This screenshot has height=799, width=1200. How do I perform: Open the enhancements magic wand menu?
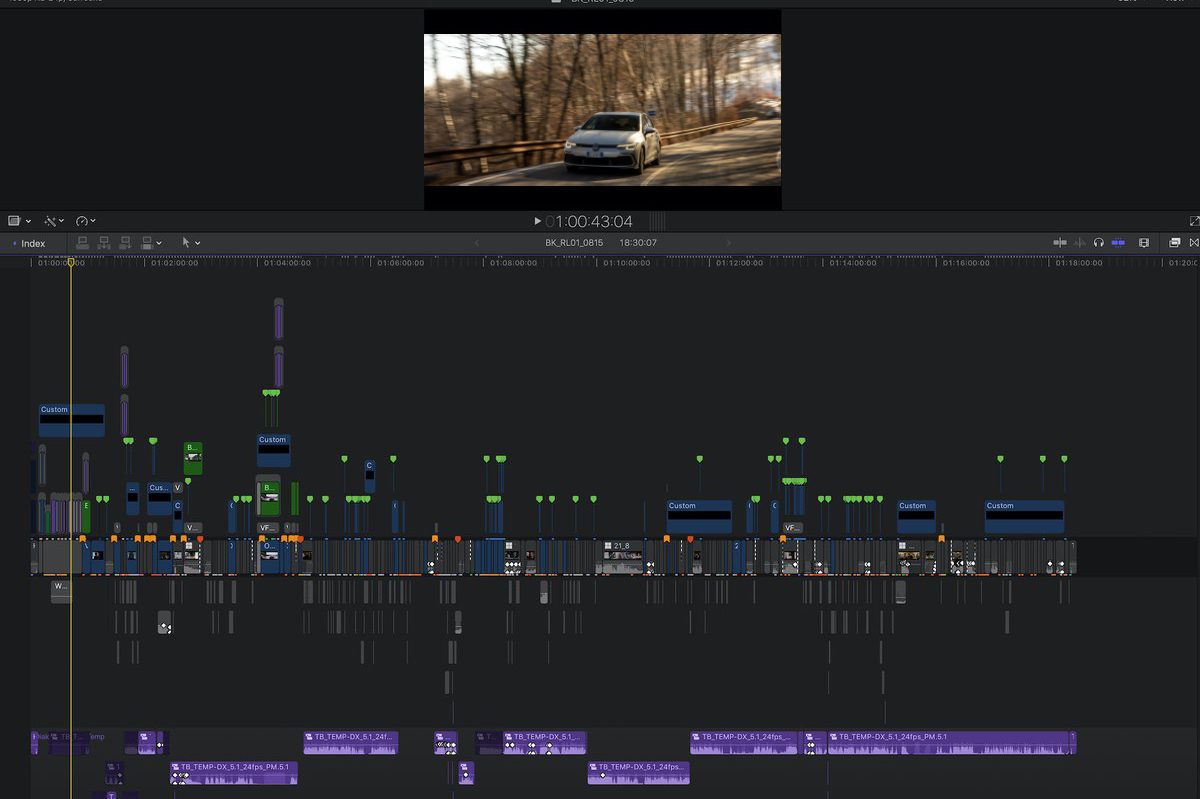click(x=54, y=221)
